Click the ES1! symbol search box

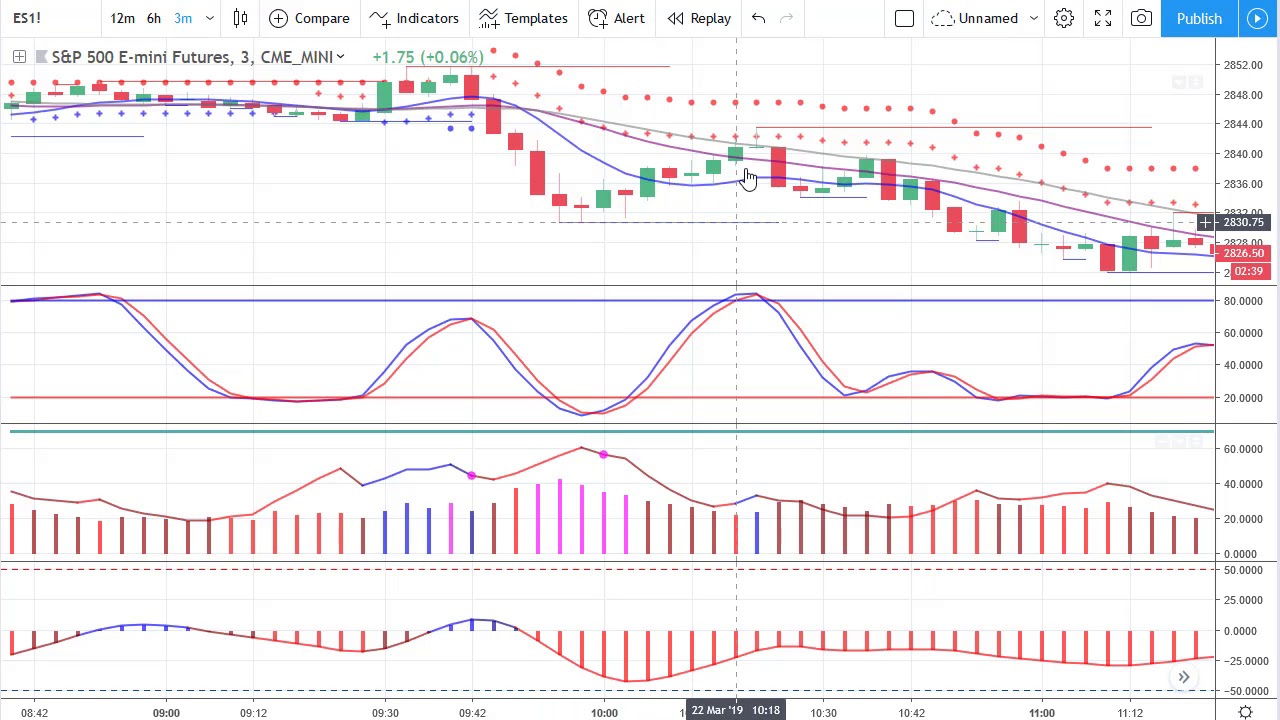48,18
